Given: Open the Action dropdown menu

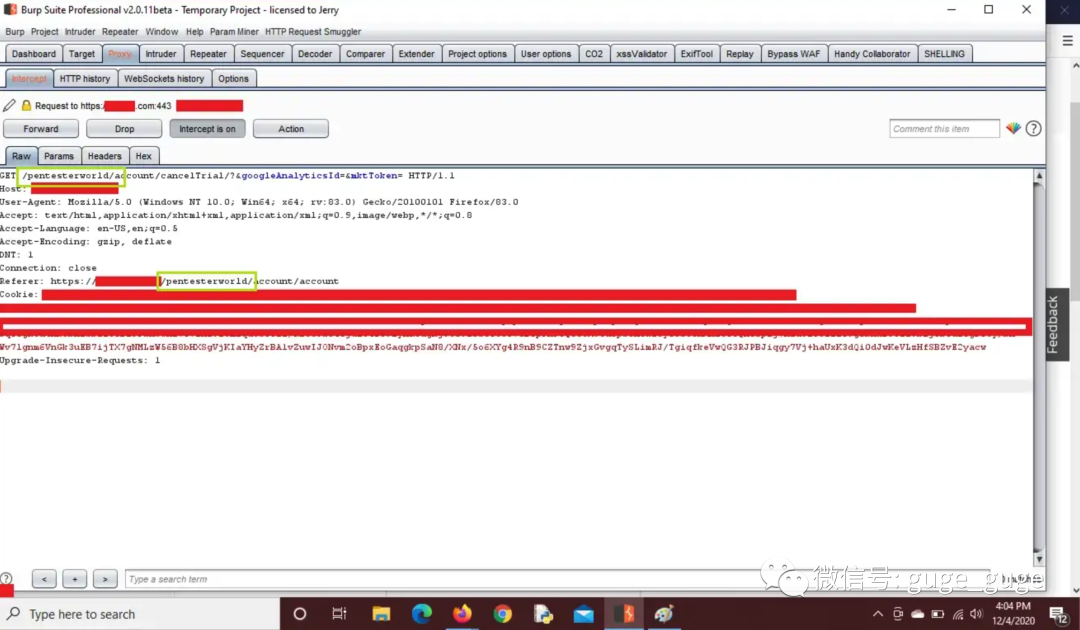Looking at the screenshot, I should (x=291, y=129).
